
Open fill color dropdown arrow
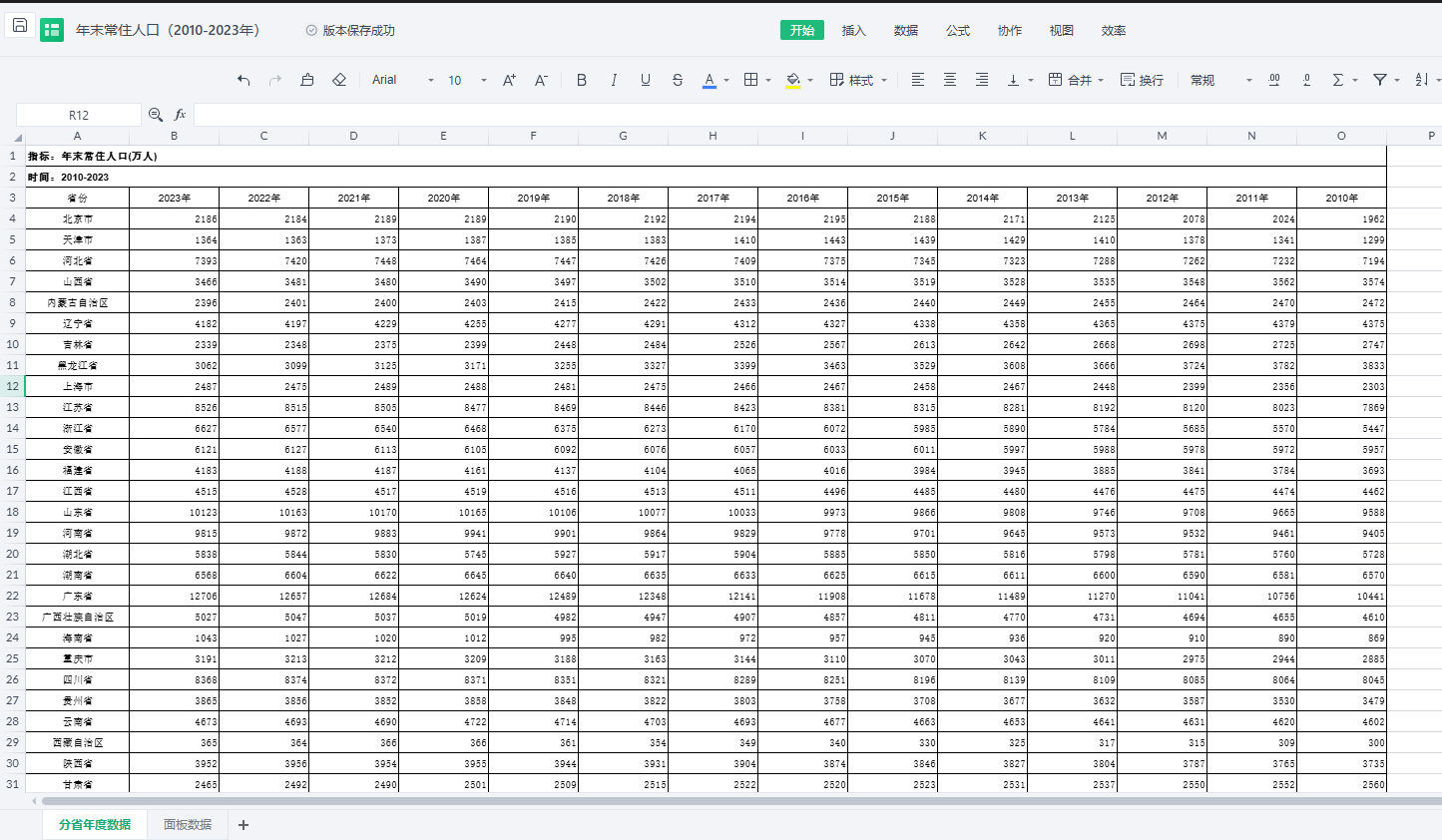(810, 80)
